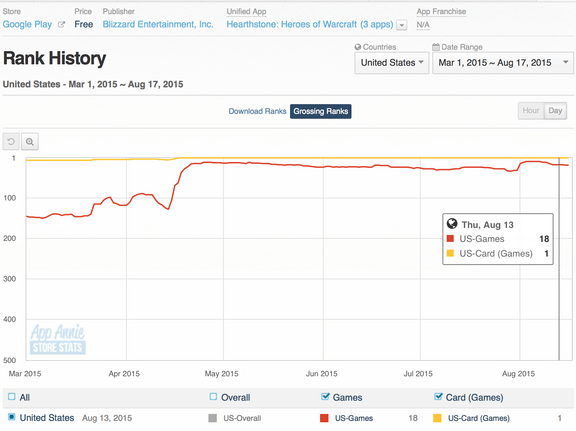Switch to the Download Ranks tab
Screen dimensions: 576x431
pyautogui.click(x=257, y=111)
